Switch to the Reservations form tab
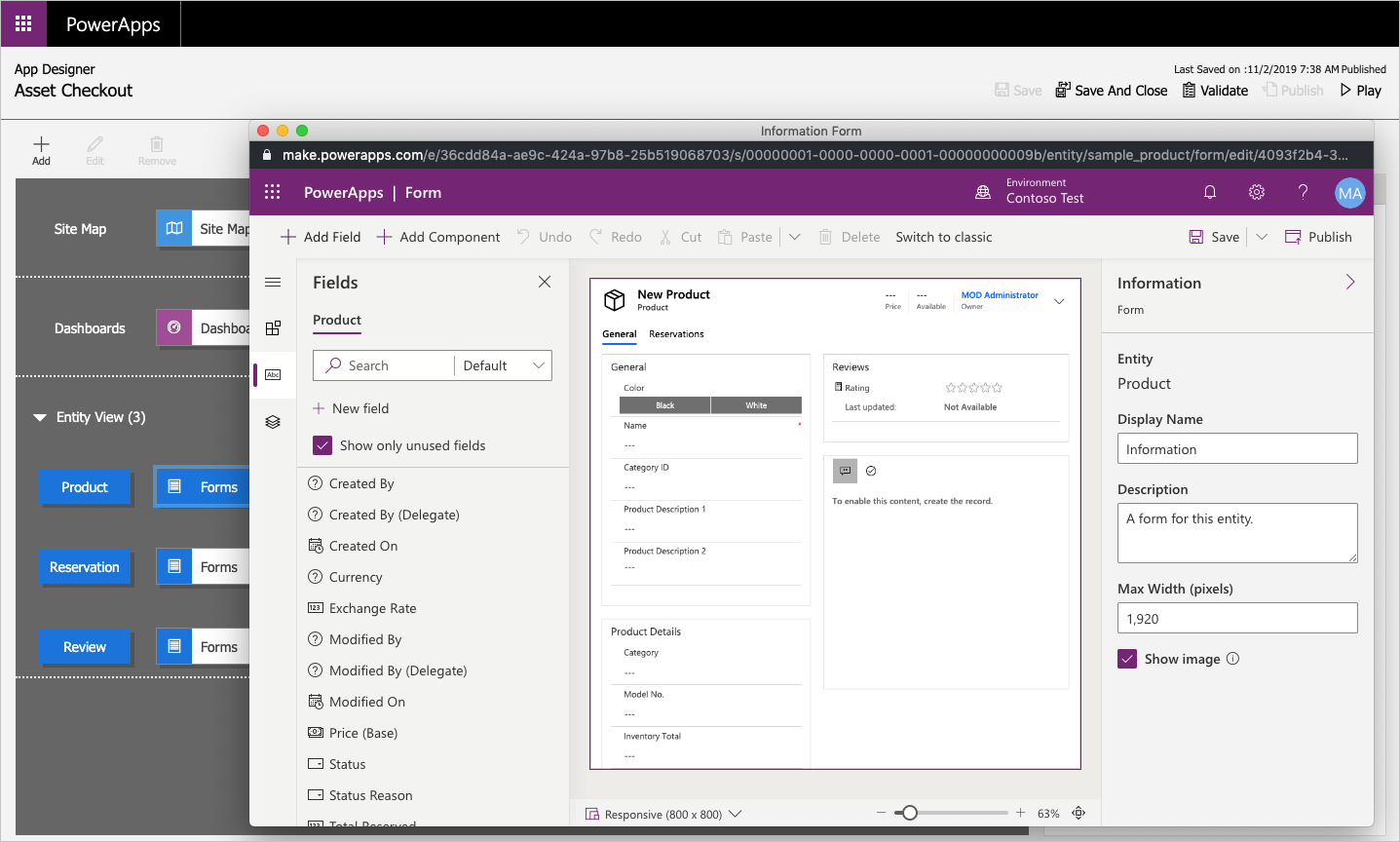This screenshot has height=842, width=1400. 676,334
